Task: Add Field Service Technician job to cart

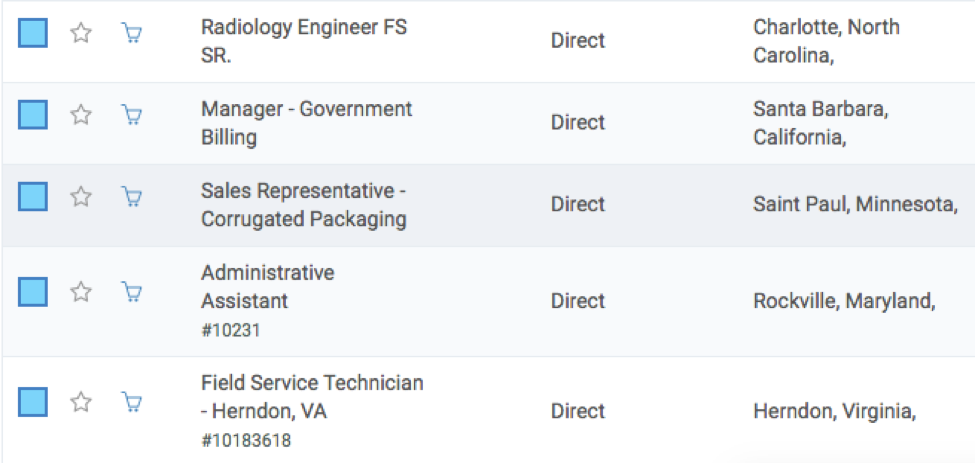Action: pos(131,402)
